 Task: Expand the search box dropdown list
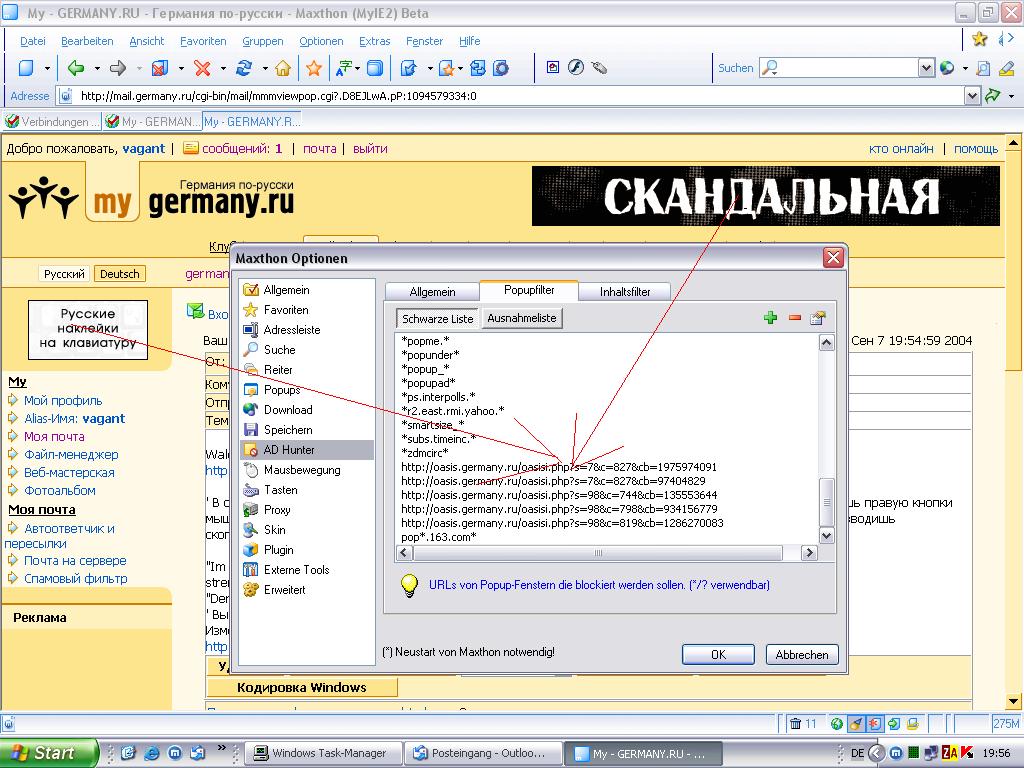(x=926, y=67)
